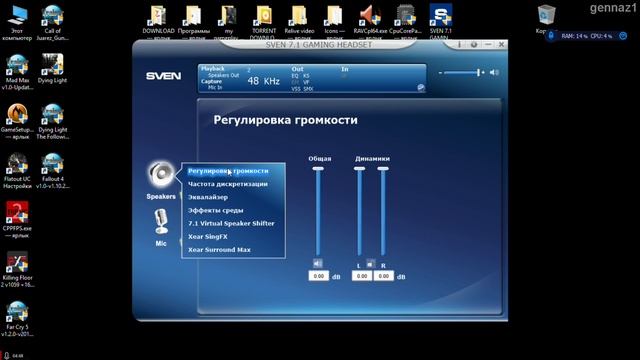Select Icons folder shortcut on desktop
The height and width of the screenshot is (360, 640).
point(334,22)
